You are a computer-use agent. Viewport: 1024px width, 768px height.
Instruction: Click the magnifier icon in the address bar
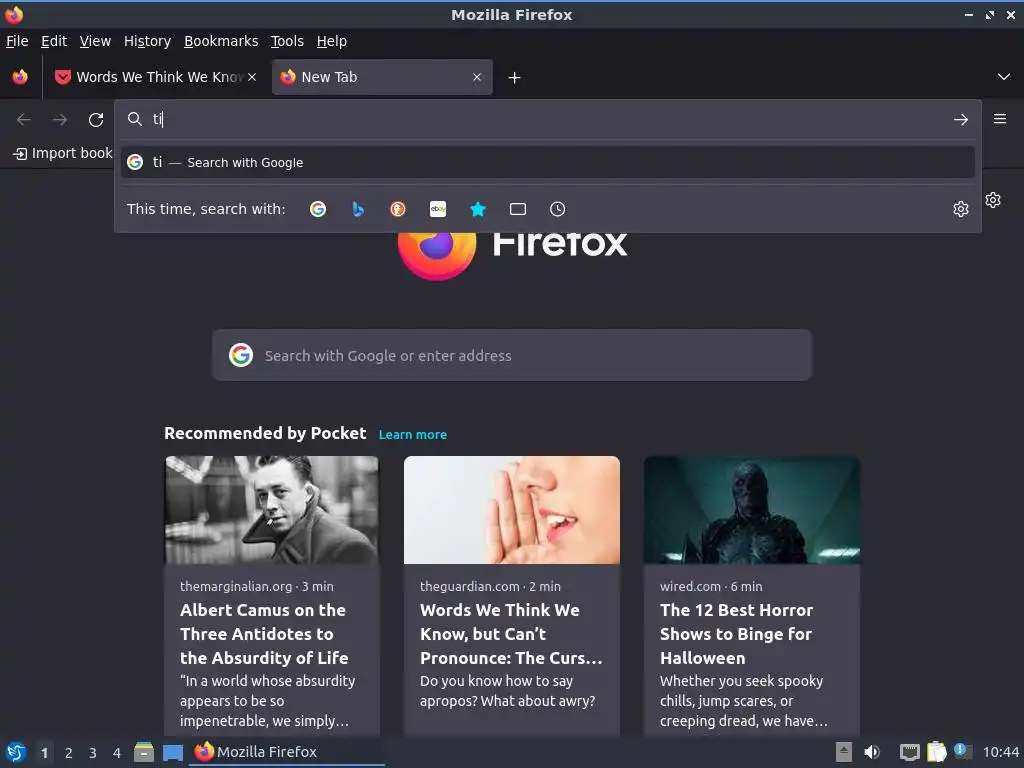(135, 119)
